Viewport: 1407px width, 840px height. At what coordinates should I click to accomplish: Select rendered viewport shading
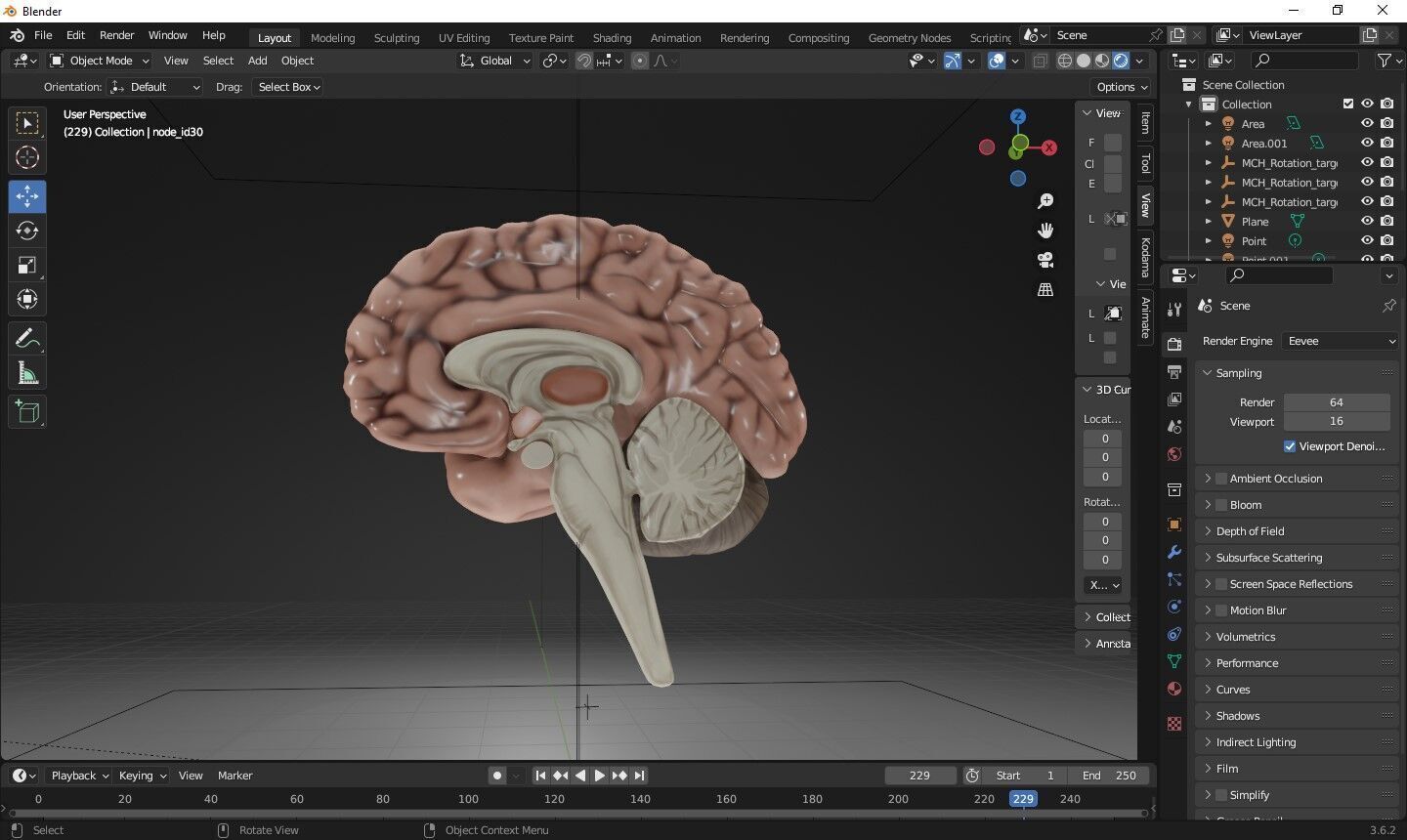coord(1121,61)
